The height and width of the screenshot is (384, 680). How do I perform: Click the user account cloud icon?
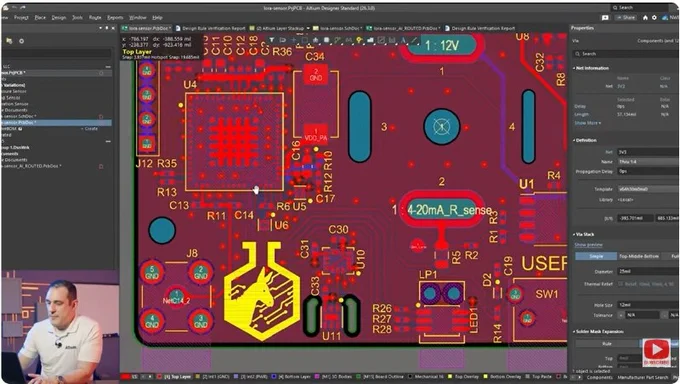[x=665, y=18]
